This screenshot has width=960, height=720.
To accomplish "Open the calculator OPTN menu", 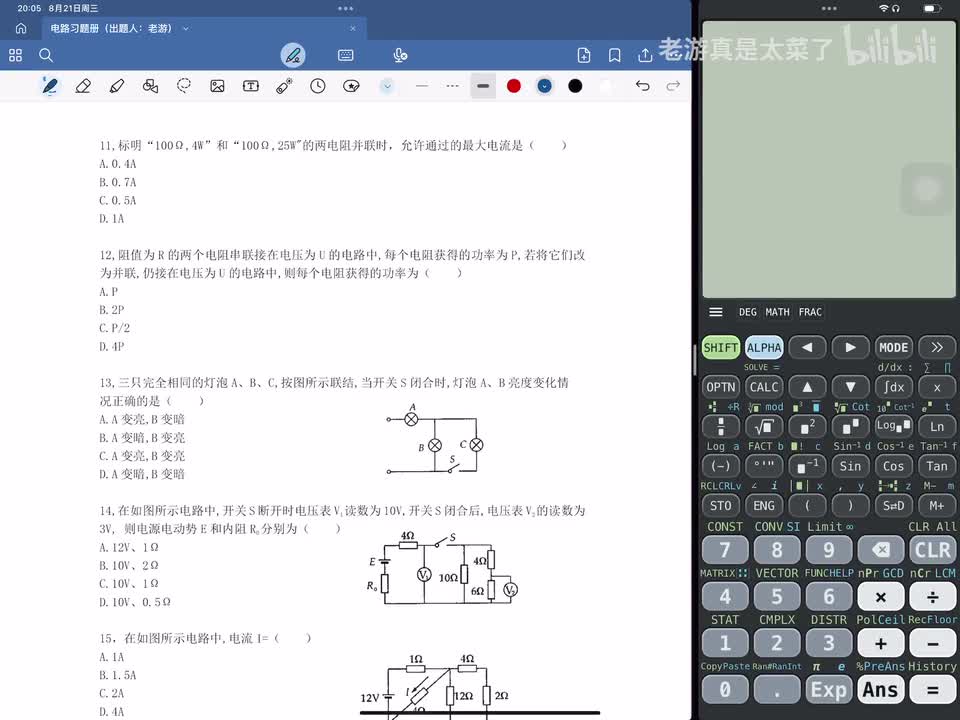I will (721, 387).
